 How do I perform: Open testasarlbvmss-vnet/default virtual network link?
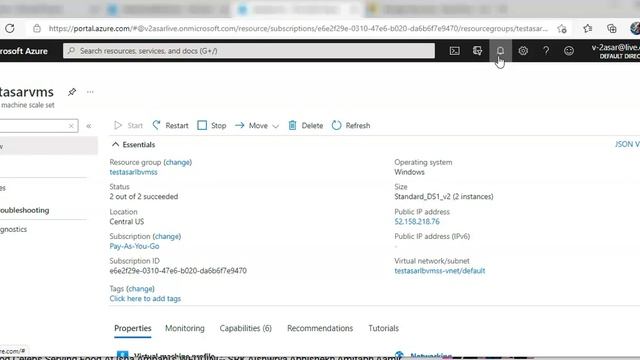coord(440,271)
